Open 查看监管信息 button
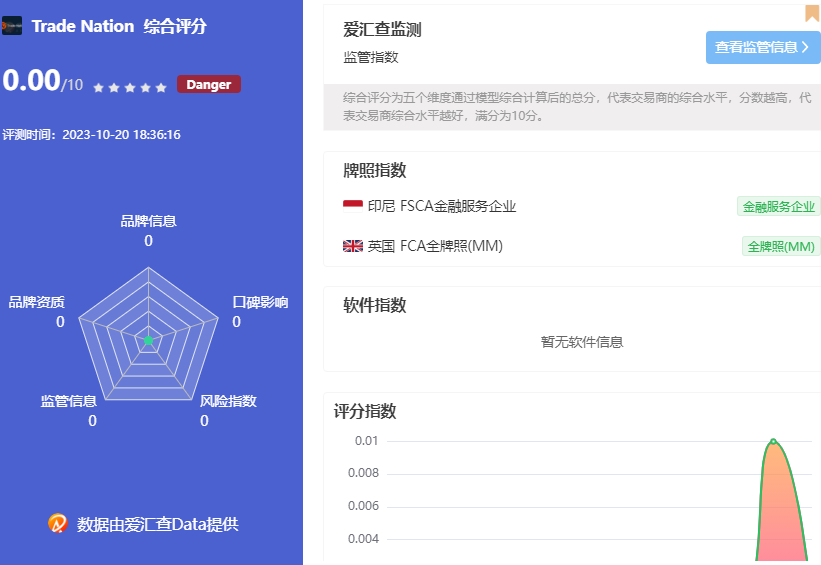Image resolution: width=821 pixels, height=565 pixels. tap(763, 47)
